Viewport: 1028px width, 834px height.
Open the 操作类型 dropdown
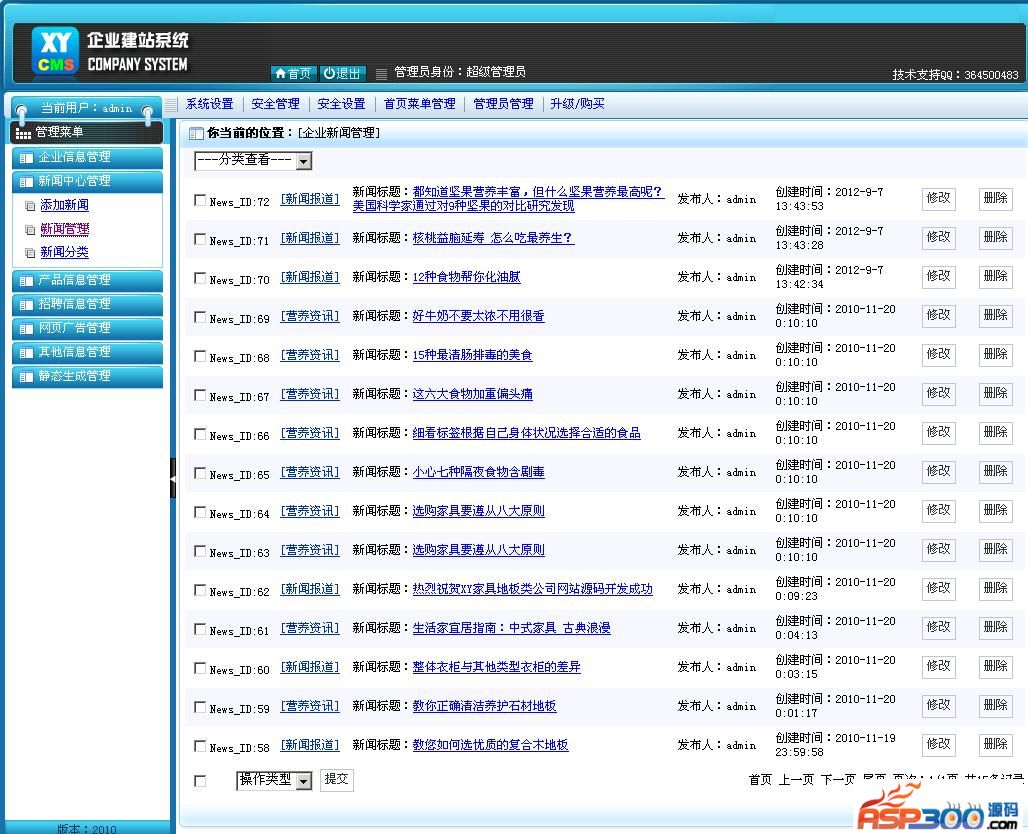pyautogui.click(x=274, y=780)
